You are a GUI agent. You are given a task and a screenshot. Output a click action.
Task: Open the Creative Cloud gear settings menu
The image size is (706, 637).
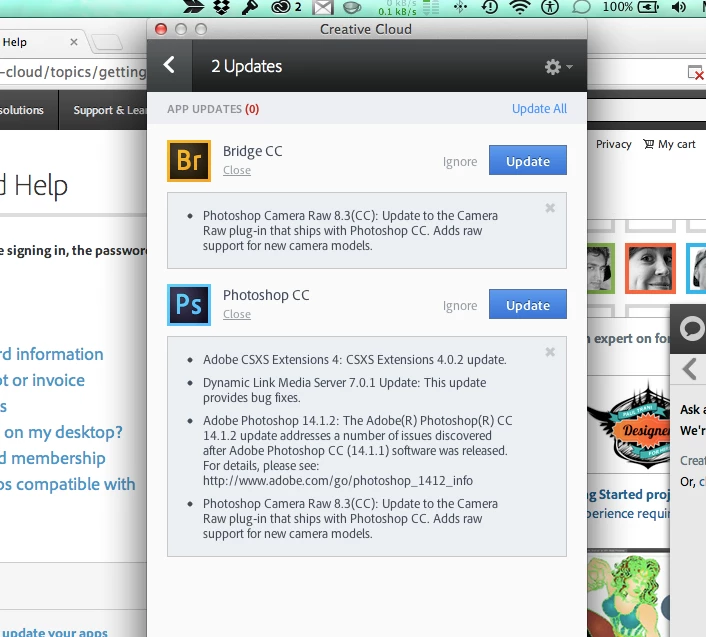pyautogui.click(x=558, y=67)
